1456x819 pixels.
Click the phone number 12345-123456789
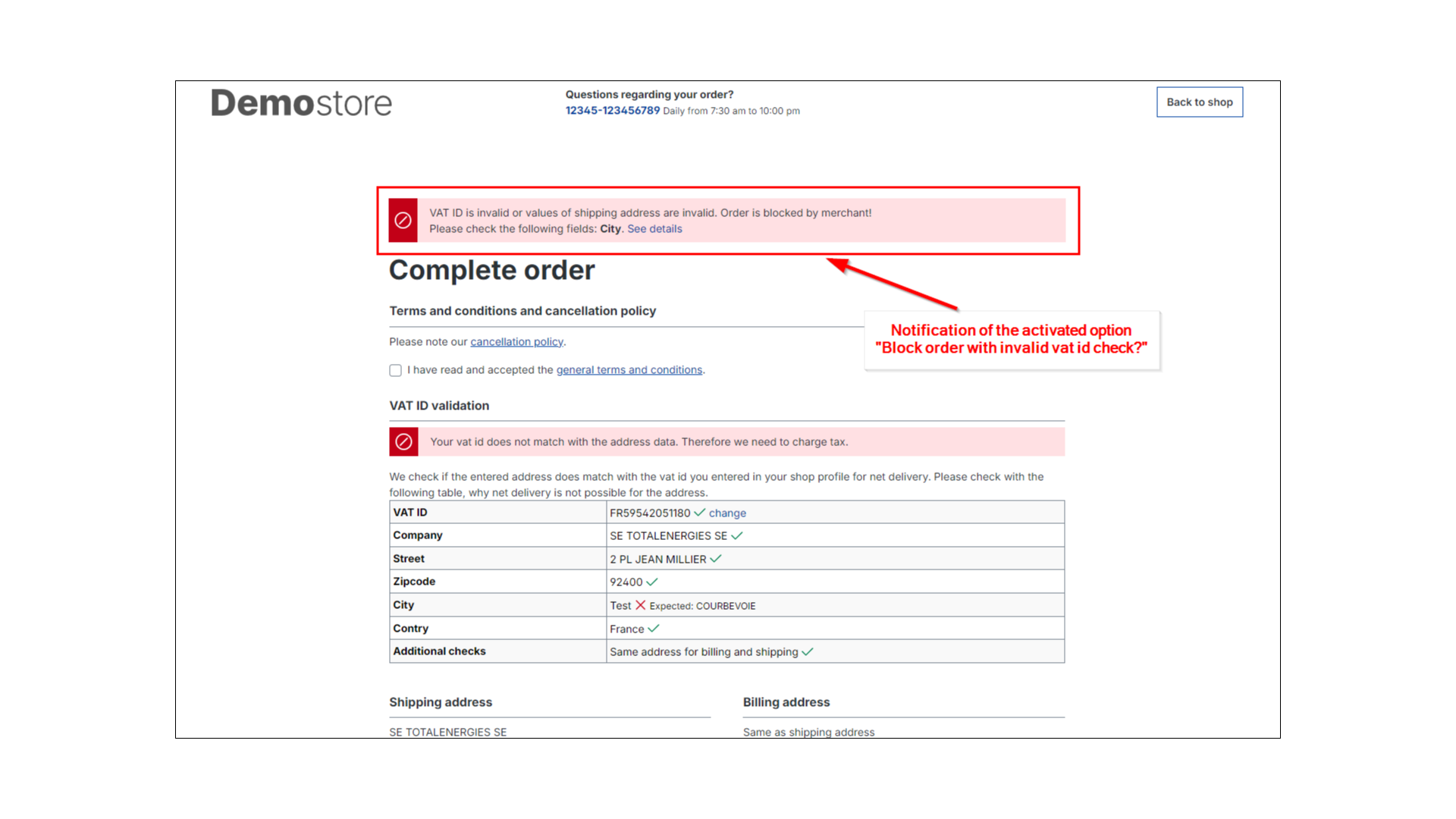pyautogui.click(x=612, y=111)
